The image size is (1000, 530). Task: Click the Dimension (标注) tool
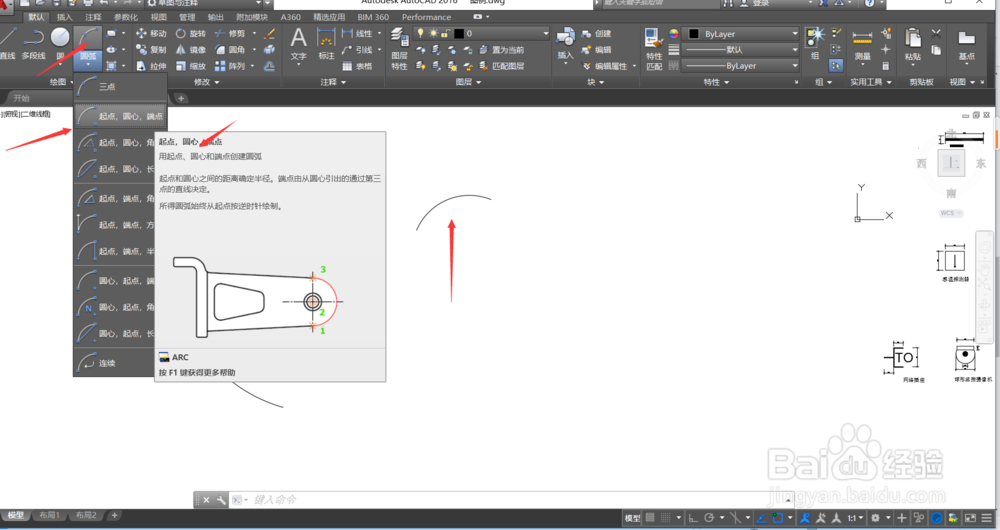tap(327, 43)
